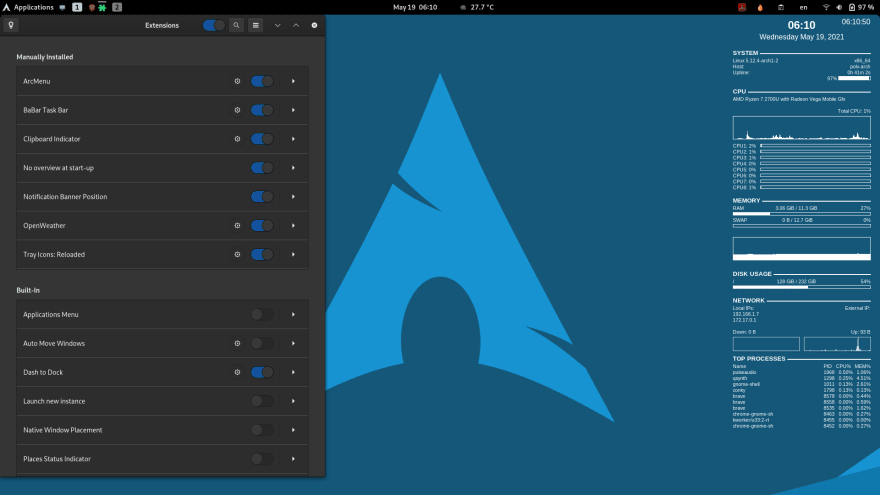Open OpenWeather settings gear
The width and height of the screenshot is (880, 495).
point(237,226)
